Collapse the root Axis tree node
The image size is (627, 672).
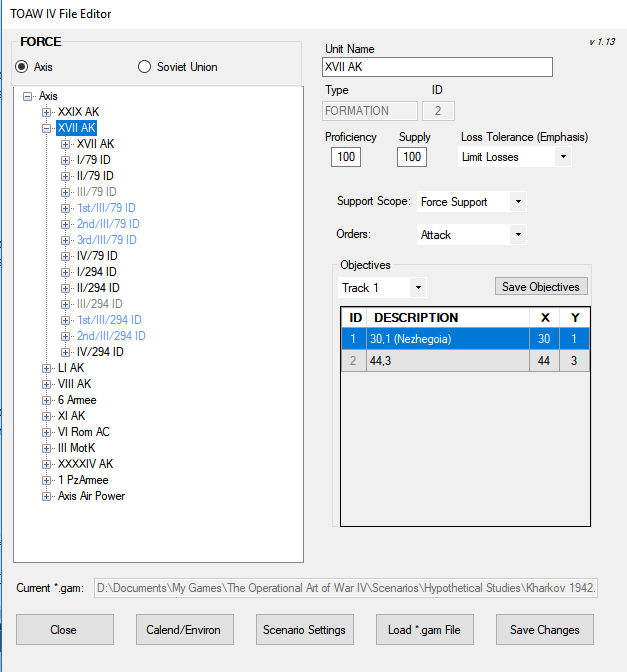click(x=27, y=96)
